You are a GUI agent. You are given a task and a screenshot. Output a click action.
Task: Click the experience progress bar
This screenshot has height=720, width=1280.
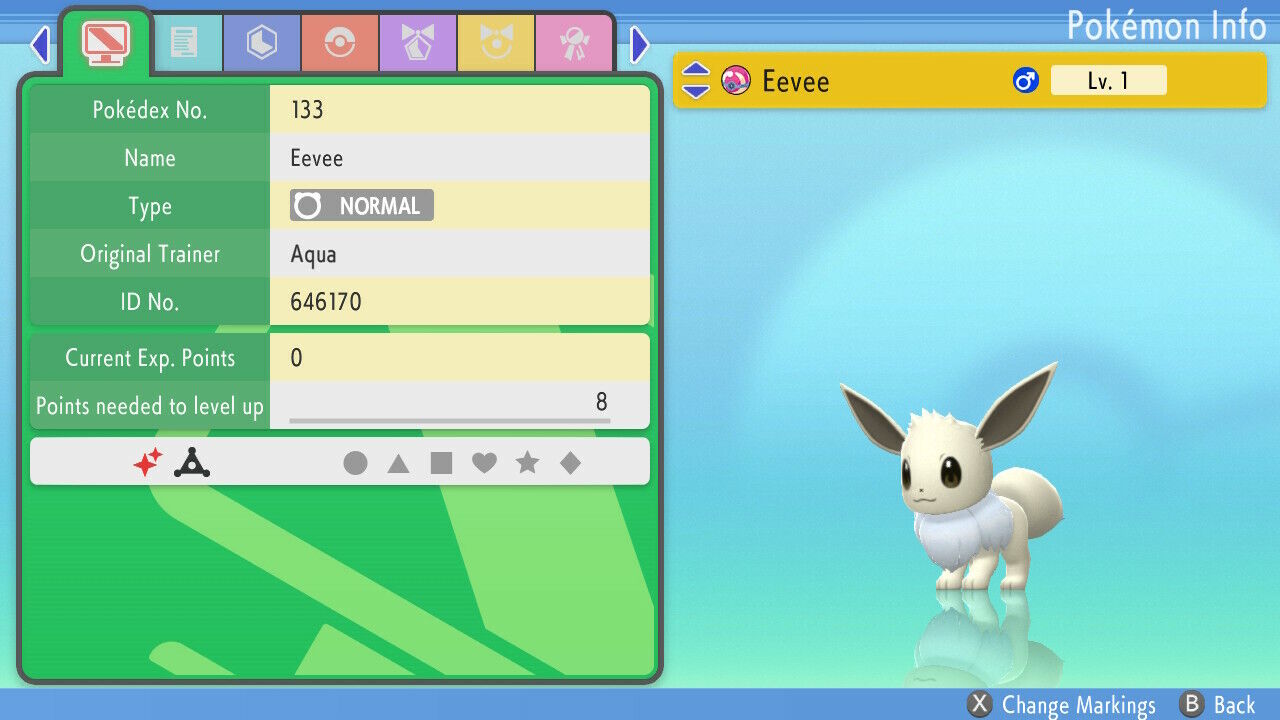[x=450, y=421]
